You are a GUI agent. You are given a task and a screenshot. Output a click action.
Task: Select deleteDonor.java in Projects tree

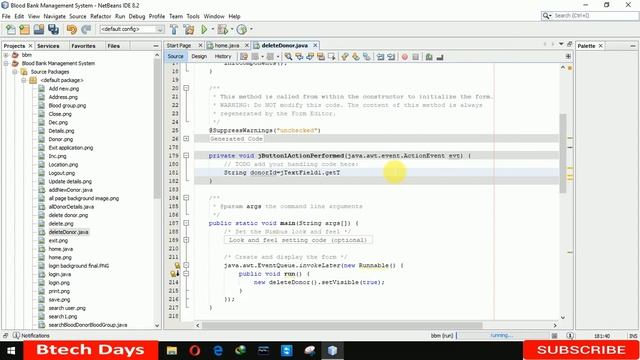[68, 232]
